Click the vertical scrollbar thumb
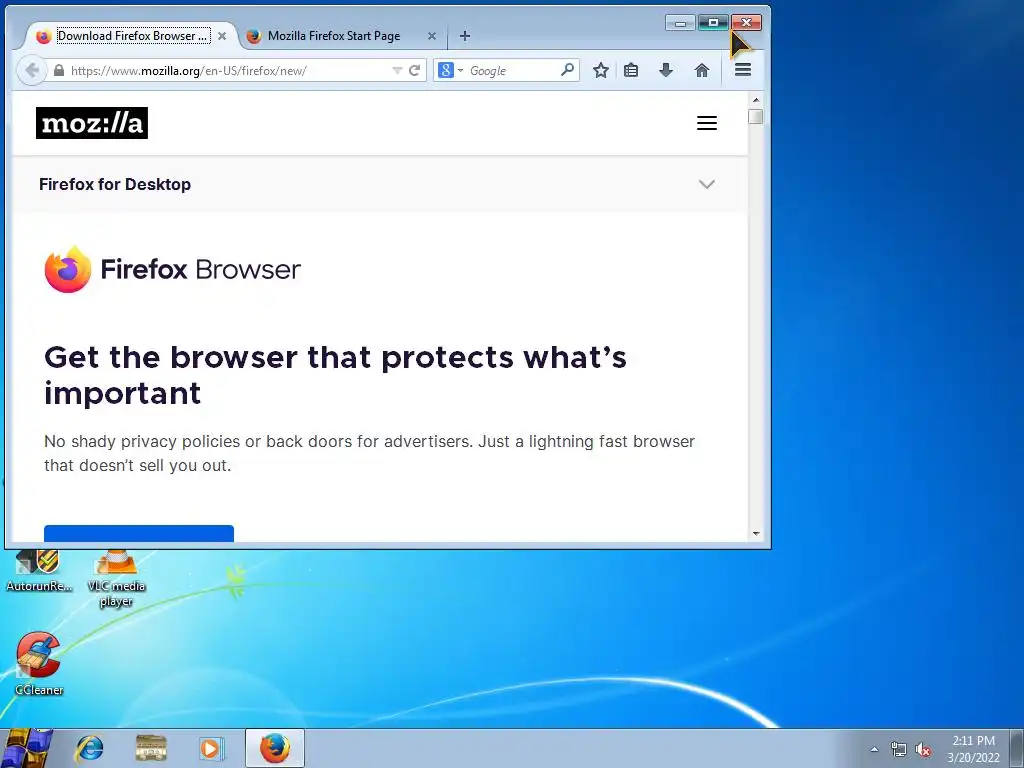The image size is (1024, 768). [x=756, y=117]
